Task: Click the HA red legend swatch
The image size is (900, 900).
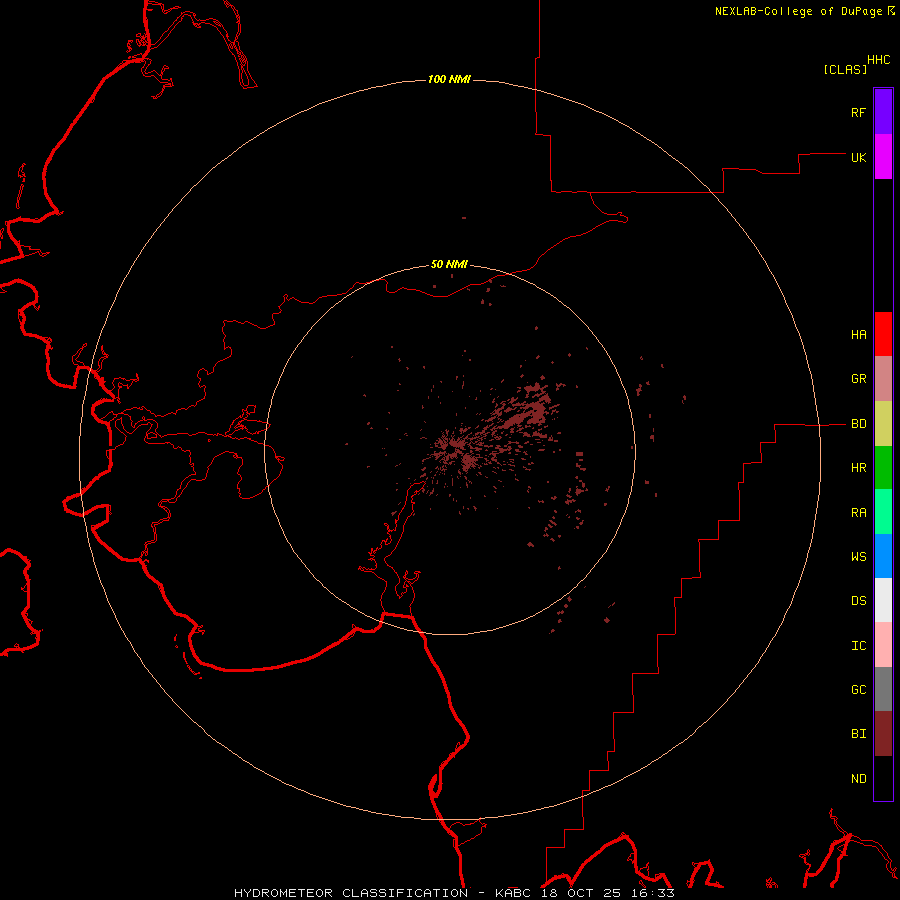Action: [x=883, y=334]
